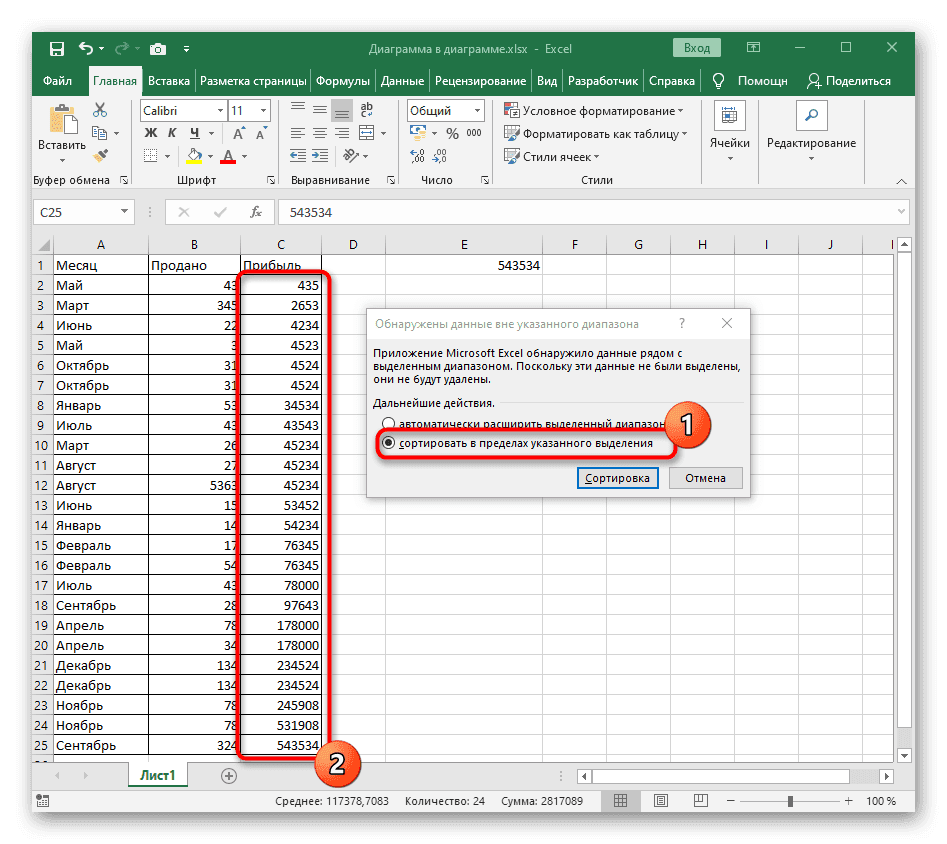
Task: Expand the fill color dropdown arrow
Action: [209, 156]
